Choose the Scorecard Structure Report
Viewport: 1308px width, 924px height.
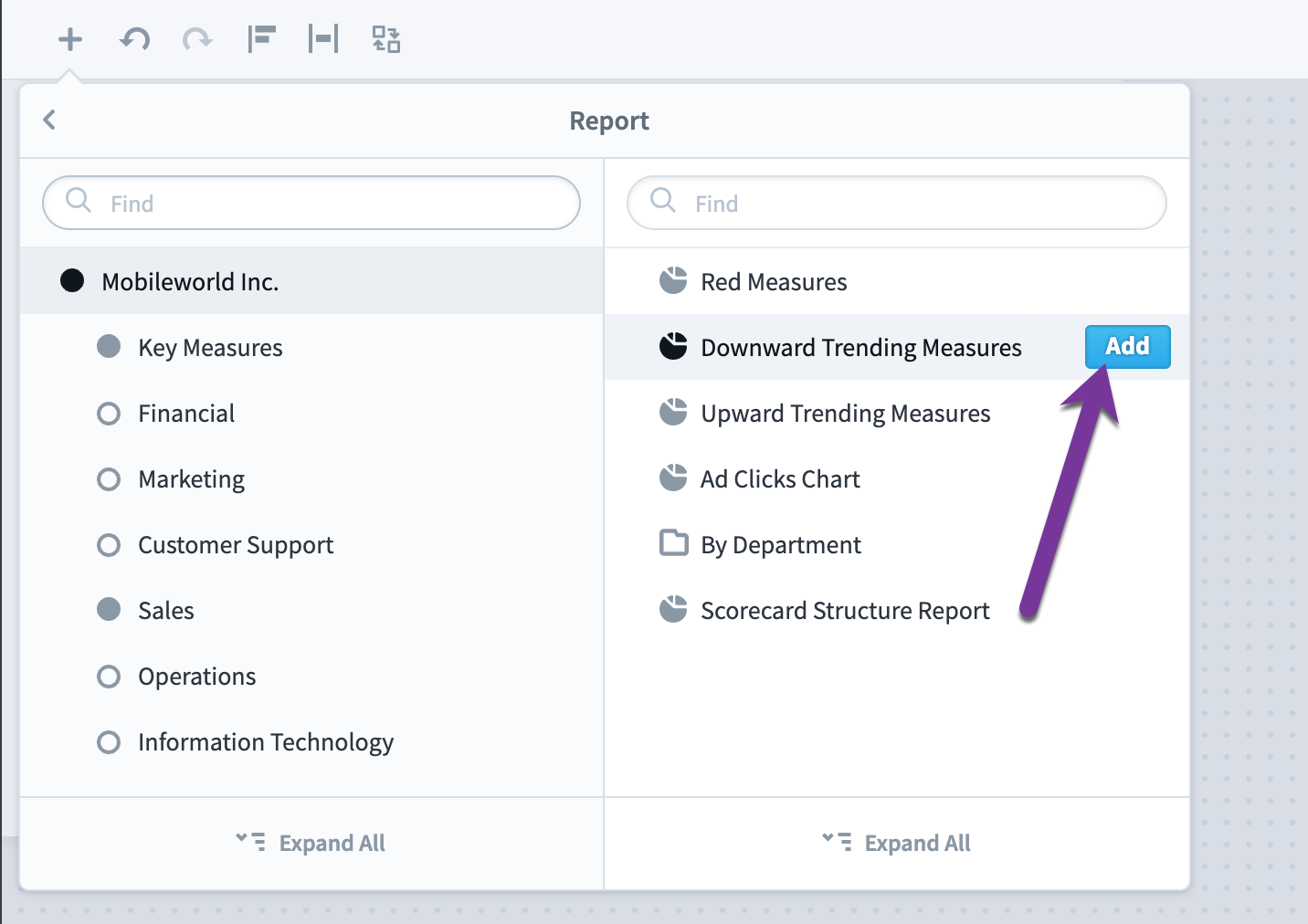click(897, 610)
